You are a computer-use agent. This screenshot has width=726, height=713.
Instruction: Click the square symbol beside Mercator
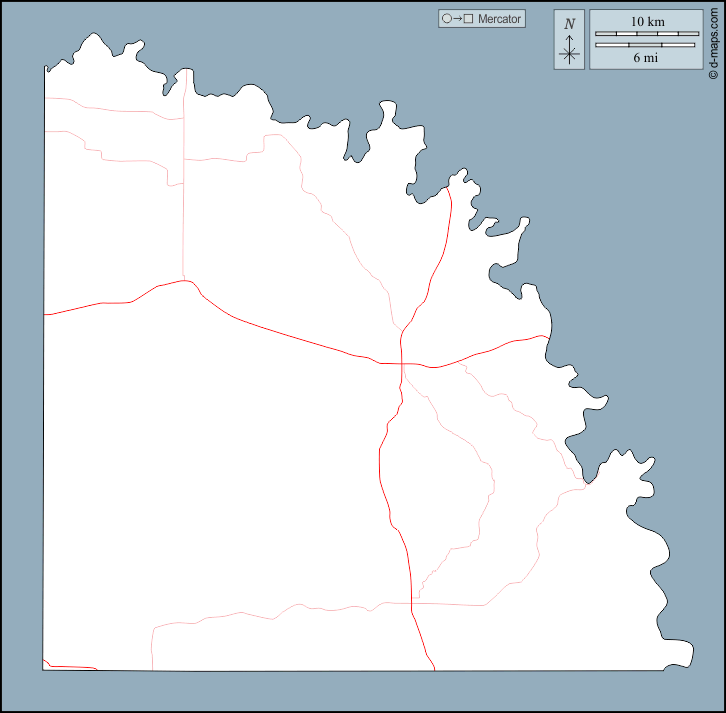pos(468,19)
